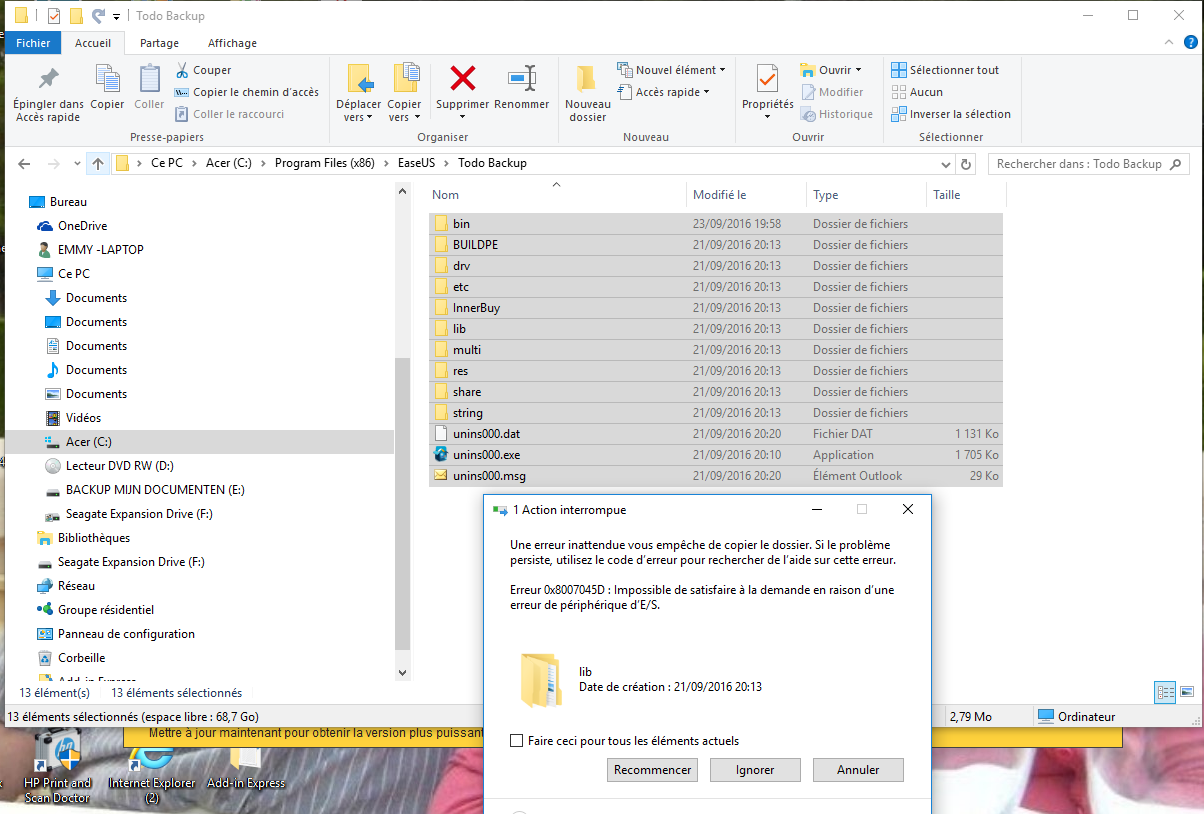Click the Coller clipboard icon
The width and height of the screenshot is (1204, 814).
point(149,79)
